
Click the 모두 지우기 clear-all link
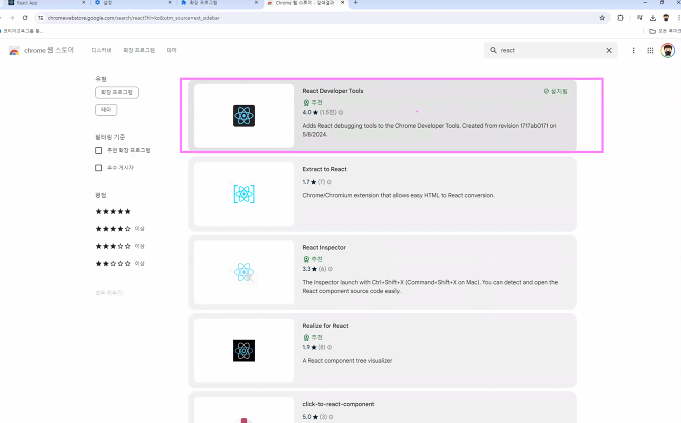[x=109, y=293]
